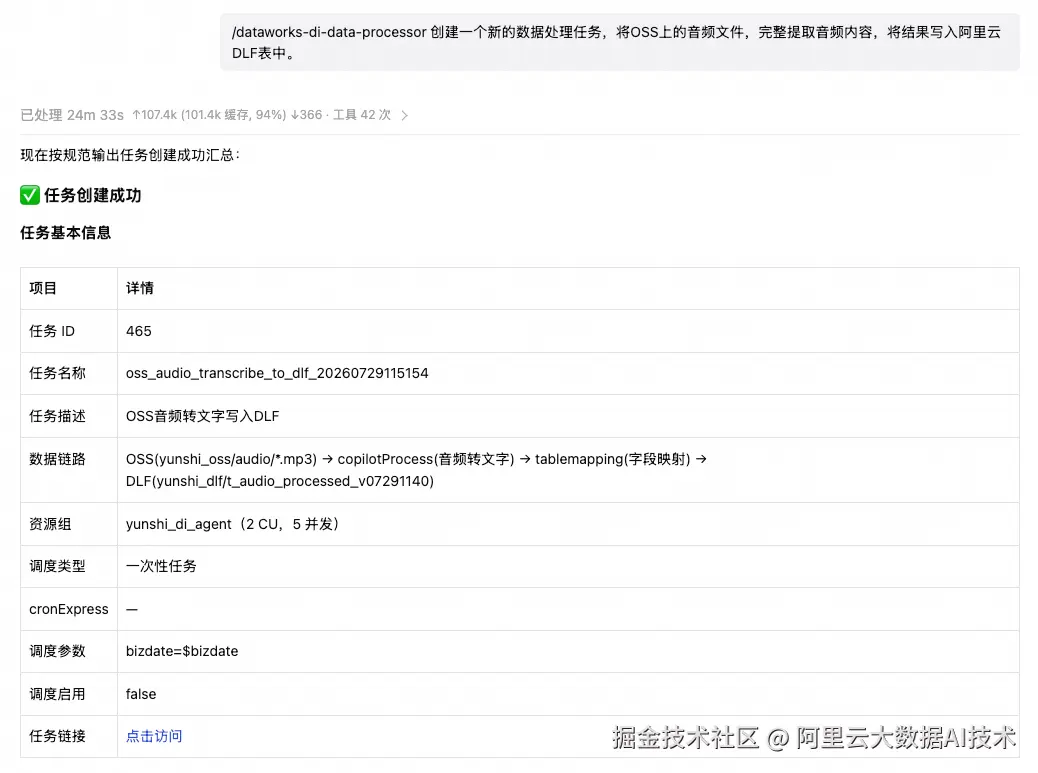
Task: Select the 详情 column header
Action: click(140, 288)
